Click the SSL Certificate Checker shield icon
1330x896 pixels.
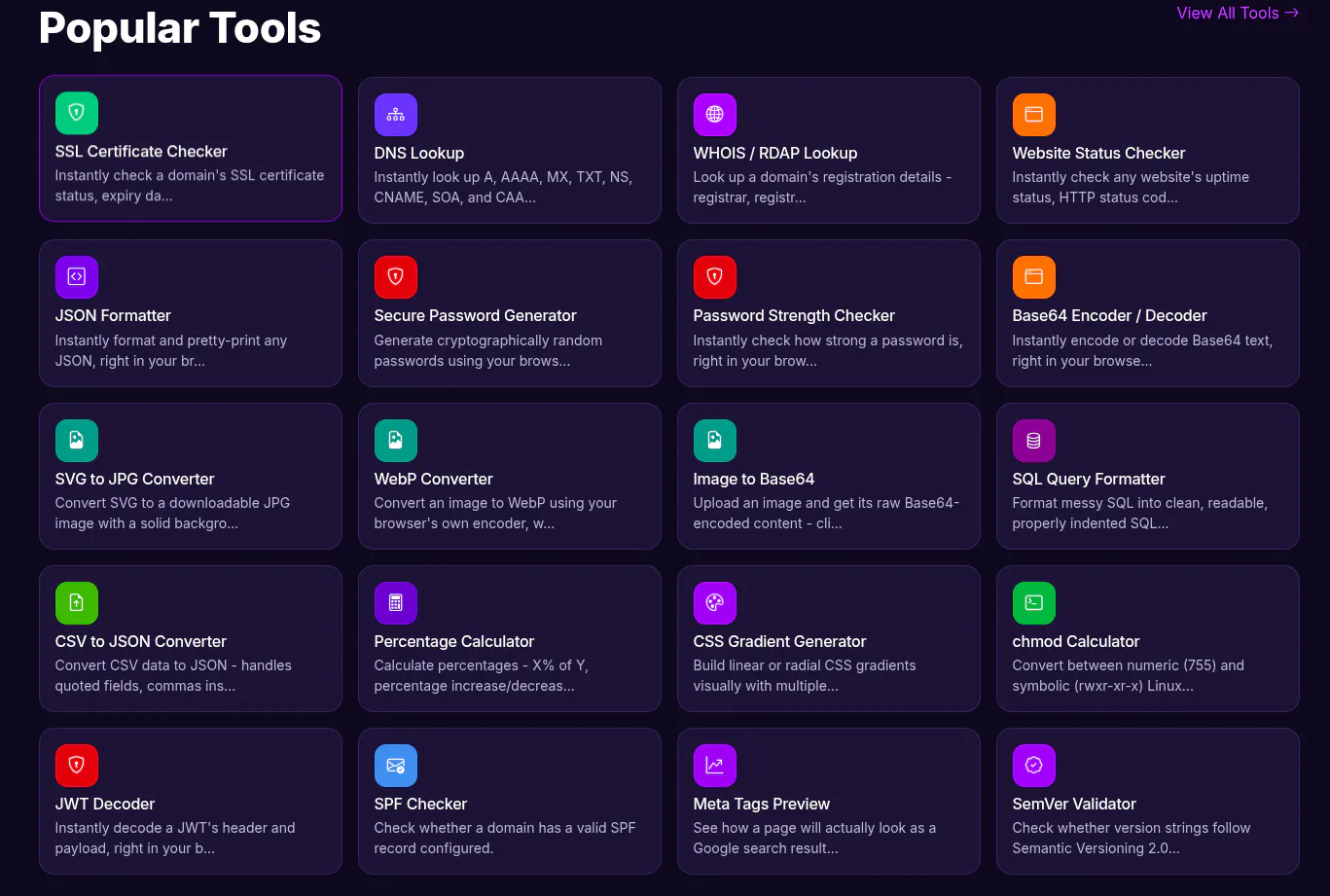pyautogui.click(x=77, y=113)
